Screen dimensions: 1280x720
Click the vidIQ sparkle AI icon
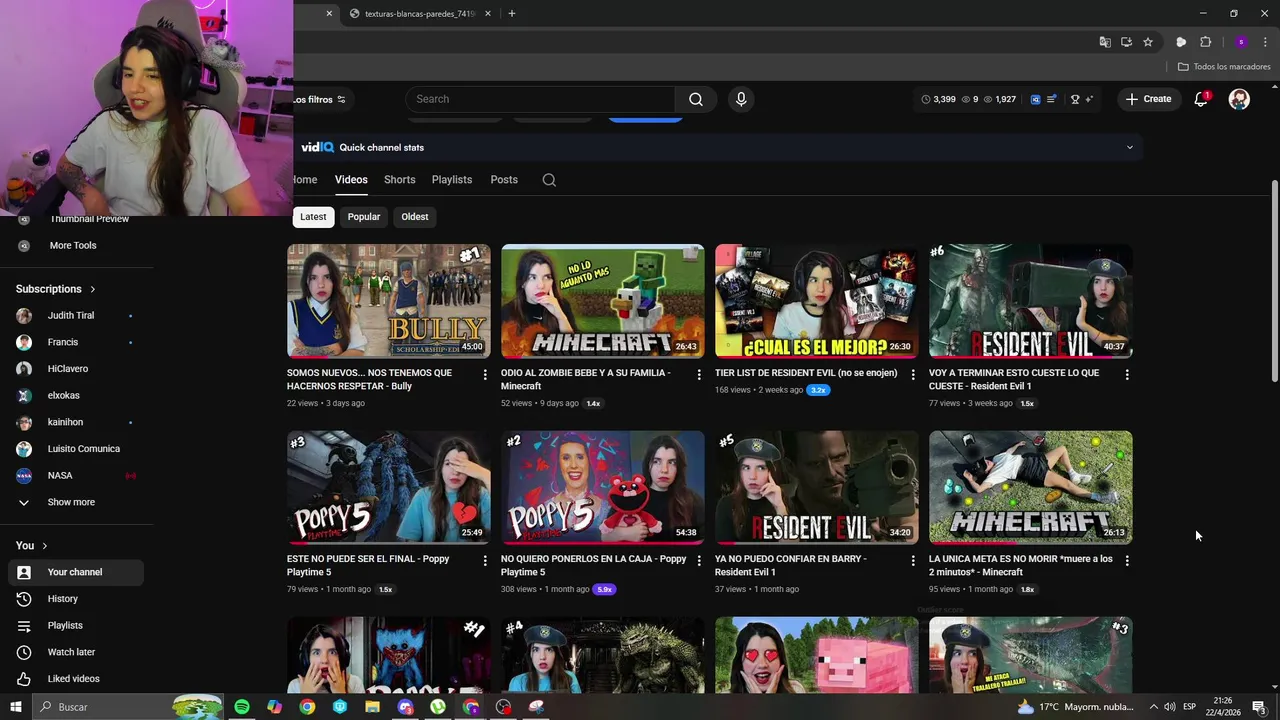pyautogui.click(x=1089, y=99)
